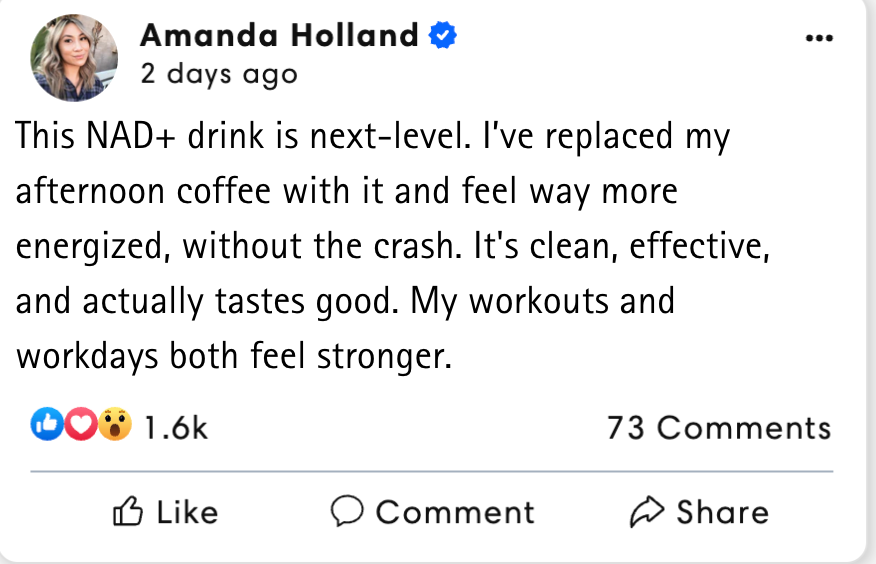The height and width of the screenshot is (564, 876).
Task: Open the three-dot post options menu
Action: pyautogui.click(x=818, y=38)
